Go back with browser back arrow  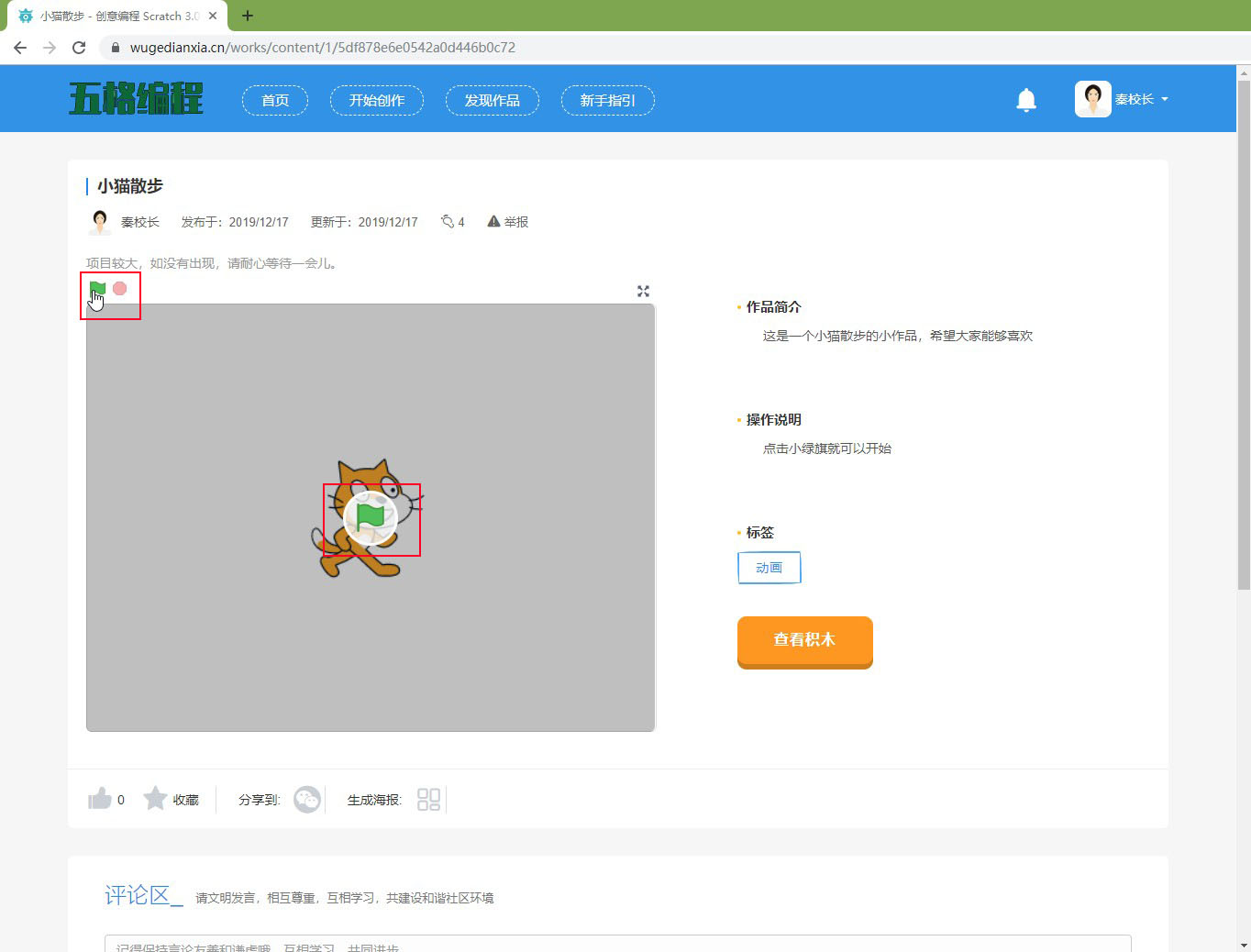pos(20,48)
